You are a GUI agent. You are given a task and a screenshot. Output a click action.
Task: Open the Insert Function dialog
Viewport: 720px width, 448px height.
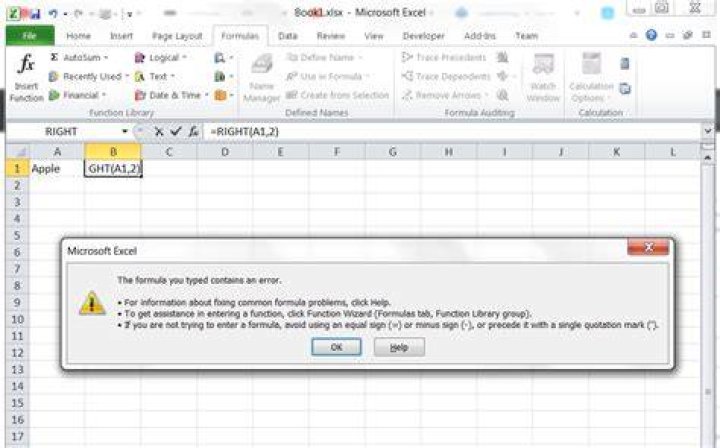click(26, 77)
